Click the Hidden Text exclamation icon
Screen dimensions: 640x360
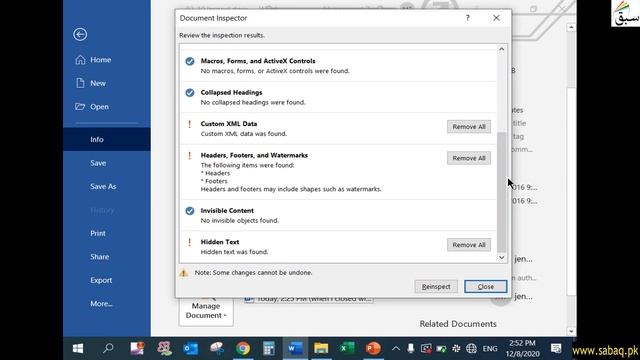[189, 242]
